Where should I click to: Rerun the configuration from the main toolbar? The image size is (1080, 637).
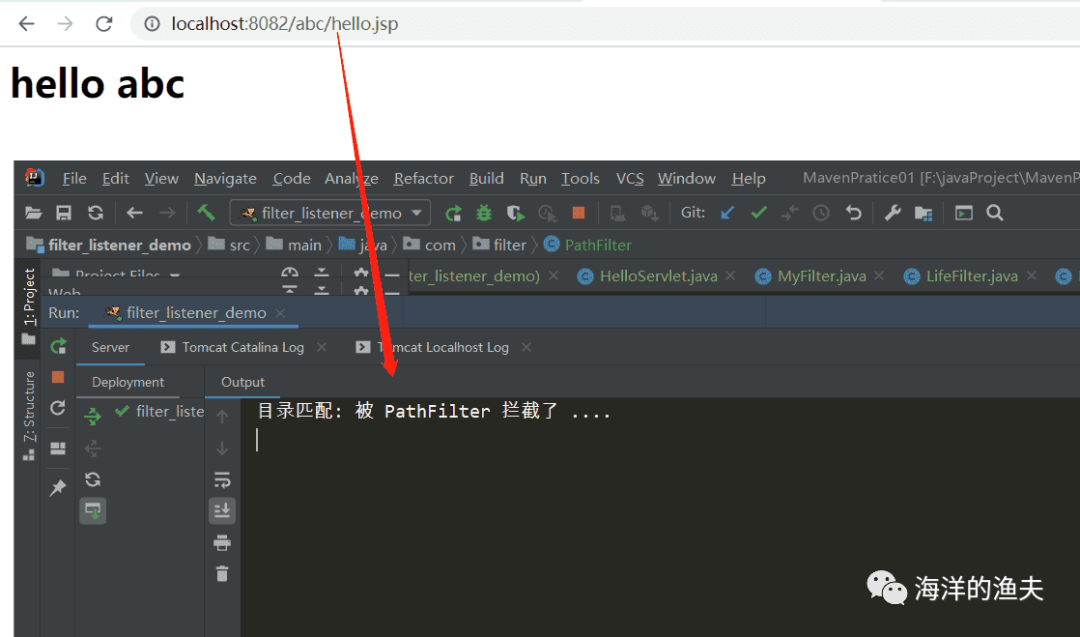(453, 213)
